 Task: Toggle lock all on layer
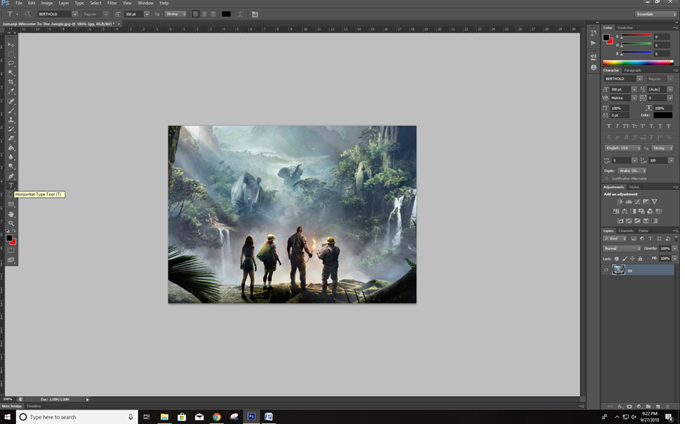[640, 259]
